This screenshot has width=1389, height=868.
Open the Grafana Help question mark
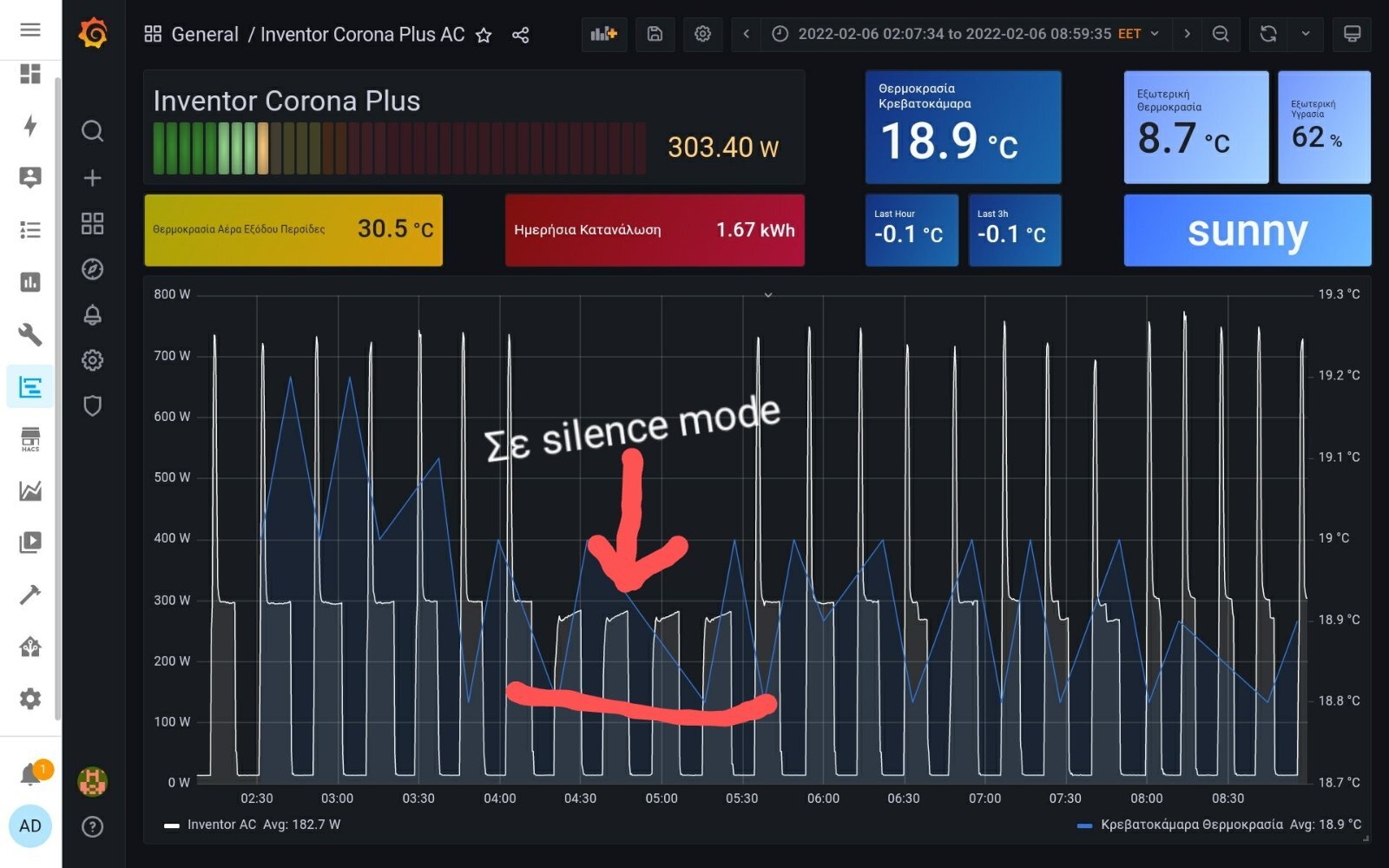pyautogui.click(x=92, y=827)
